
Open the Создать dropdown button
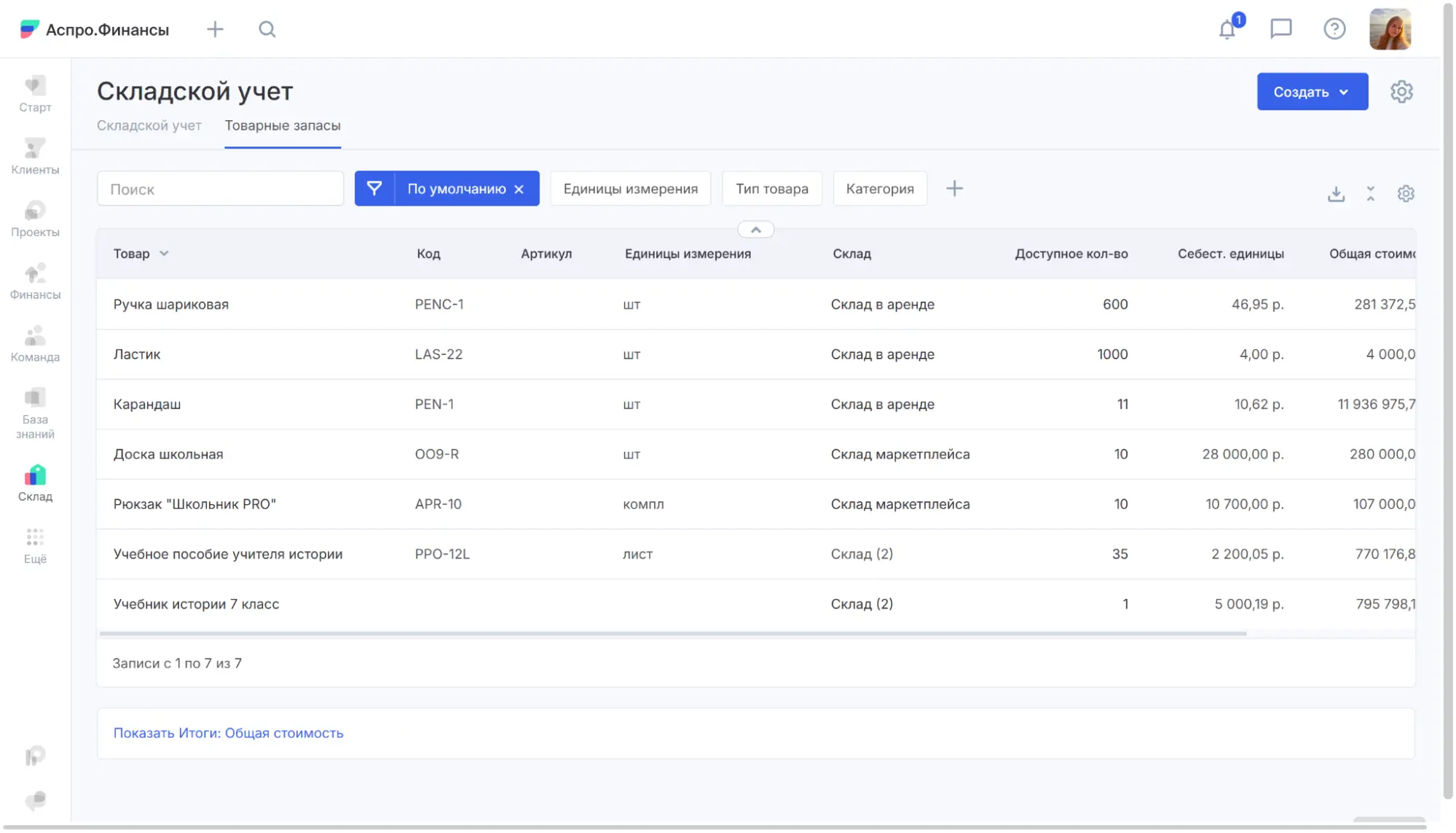pyautogui.click(x=1312, y=92)
